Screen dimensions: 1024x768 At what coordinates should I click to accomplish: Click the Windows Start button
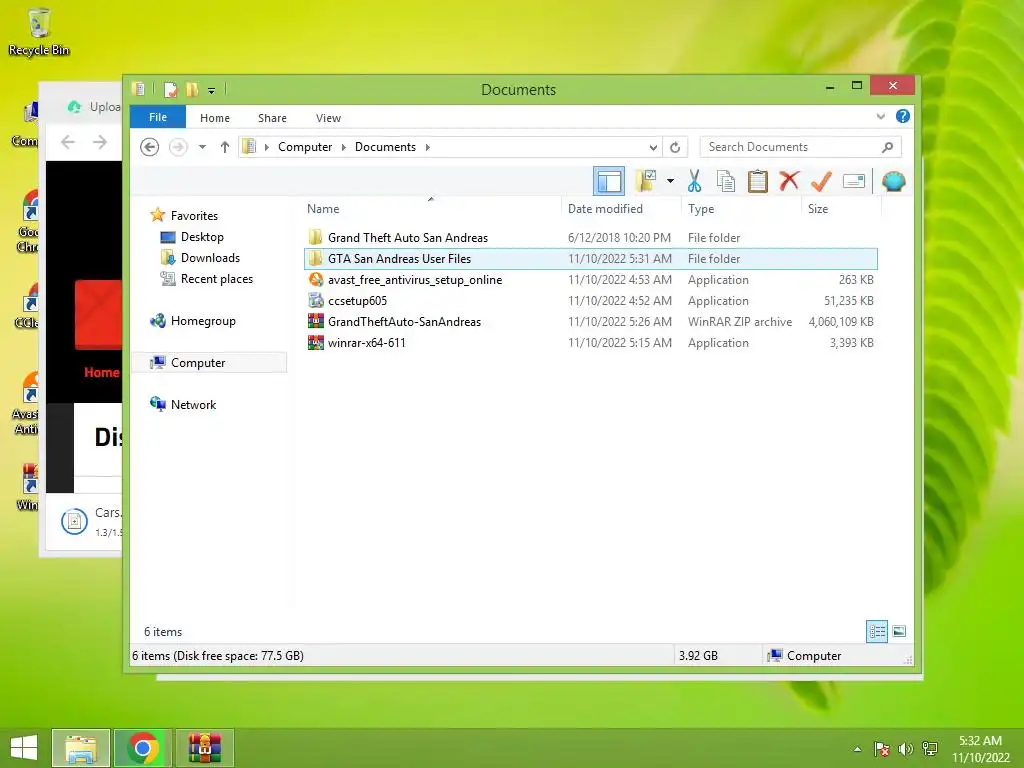[24, 748]
